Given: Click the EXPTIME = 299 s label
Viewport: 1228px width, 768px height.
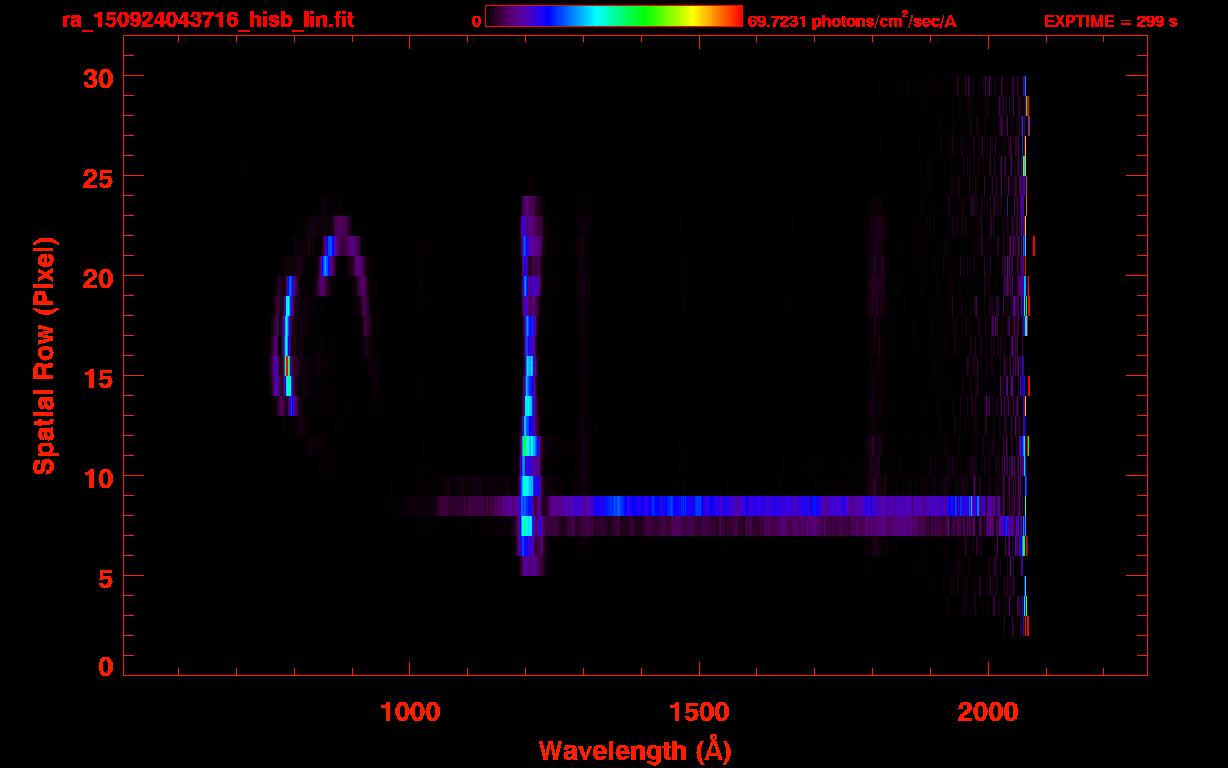Looking at the screenshot, I should click(x=1110, y=21).
